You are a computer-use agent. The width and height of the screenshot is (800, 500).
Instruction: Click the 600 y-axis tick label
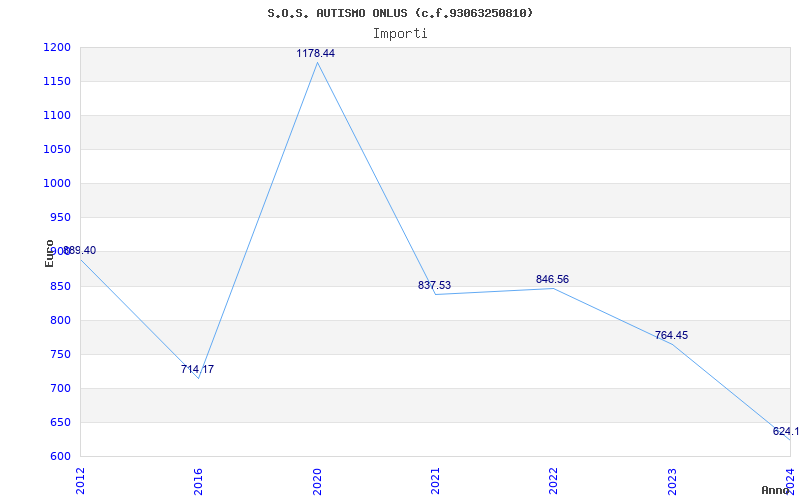pyautogui.click(x=60, y=457)
